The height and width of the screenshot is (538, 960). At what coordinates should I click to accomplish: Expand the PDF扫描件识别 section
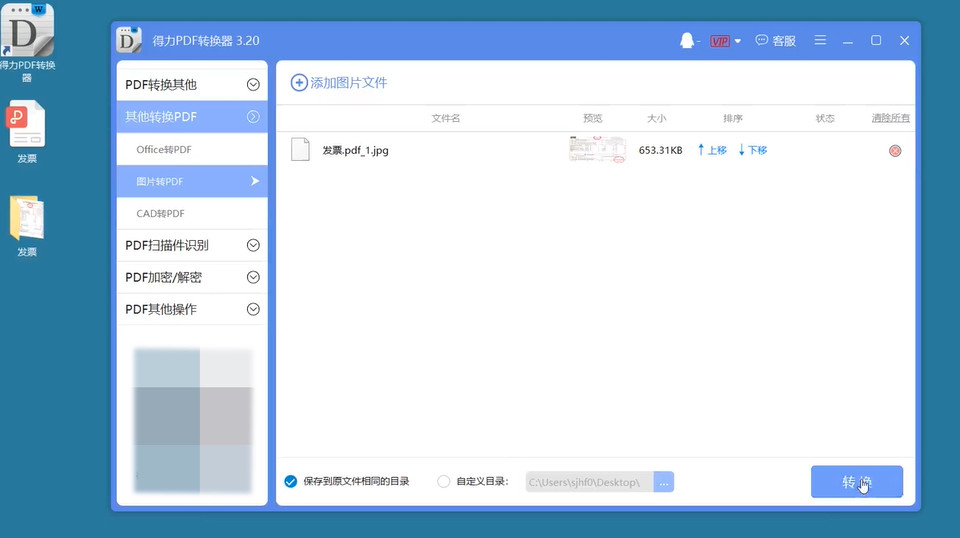click(192, 245)
